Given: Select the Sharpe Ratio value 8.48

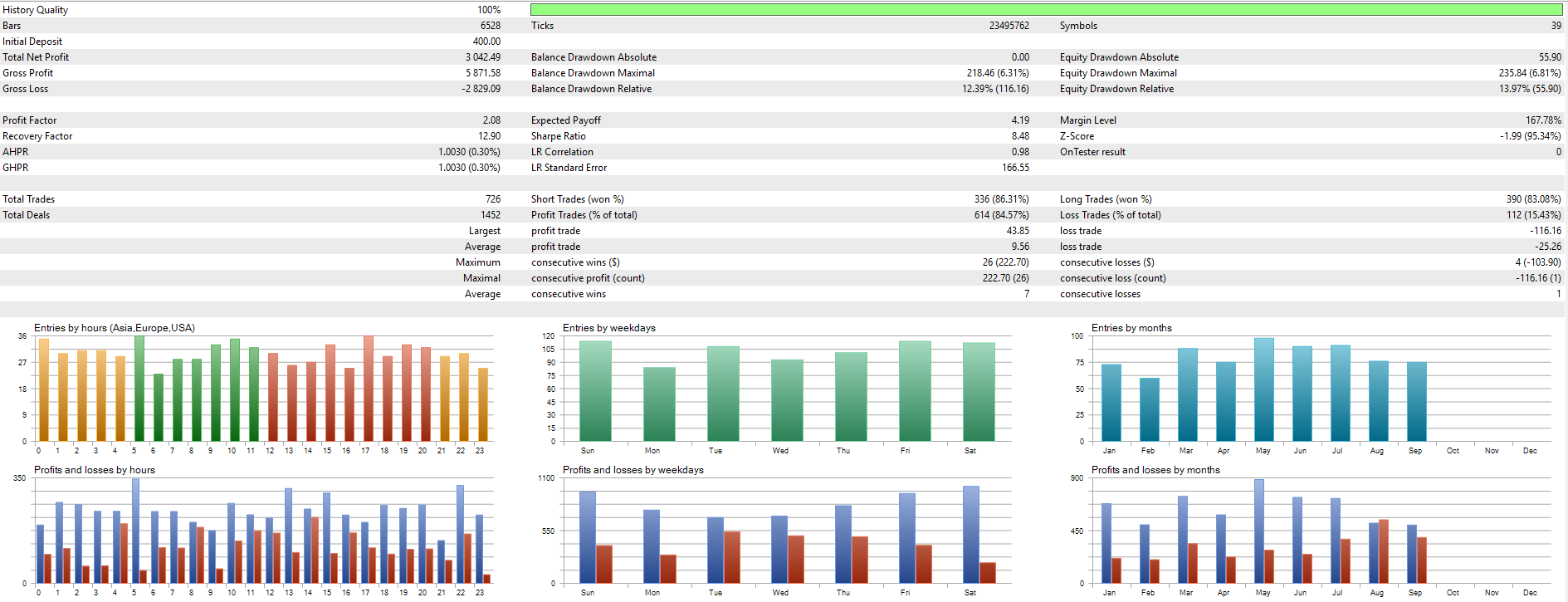Looking at the screenshot, I should [1019, 136].
